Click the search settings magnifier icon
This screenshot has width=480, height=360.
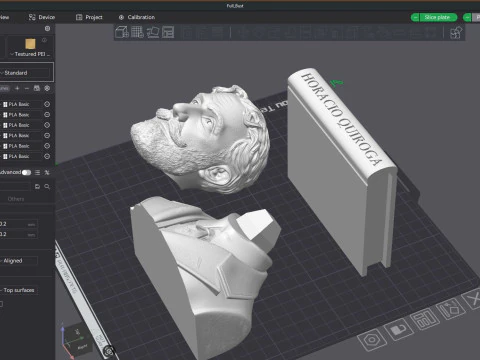47,187
